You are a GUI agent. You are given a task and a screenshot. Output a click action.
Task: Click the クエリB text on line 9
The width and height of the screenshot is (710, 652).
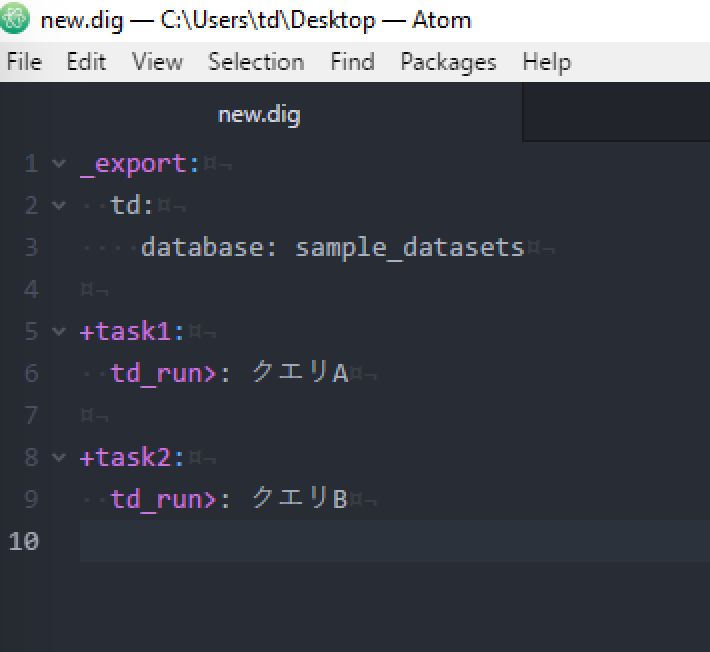[300, 499]
